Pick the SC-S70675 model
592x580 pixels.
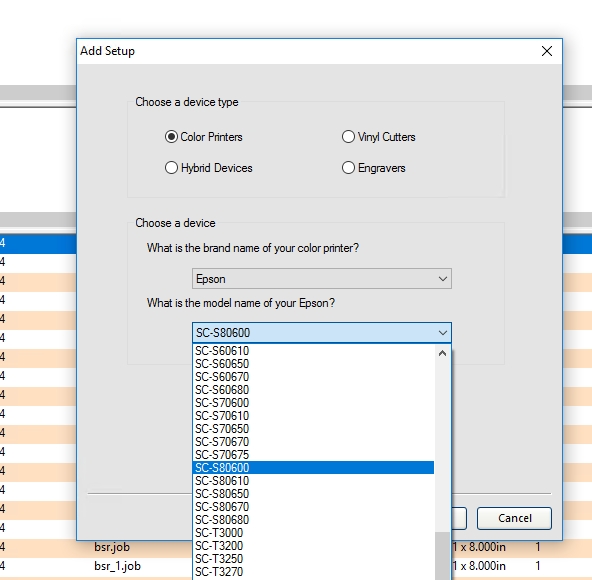coord(313,455)
